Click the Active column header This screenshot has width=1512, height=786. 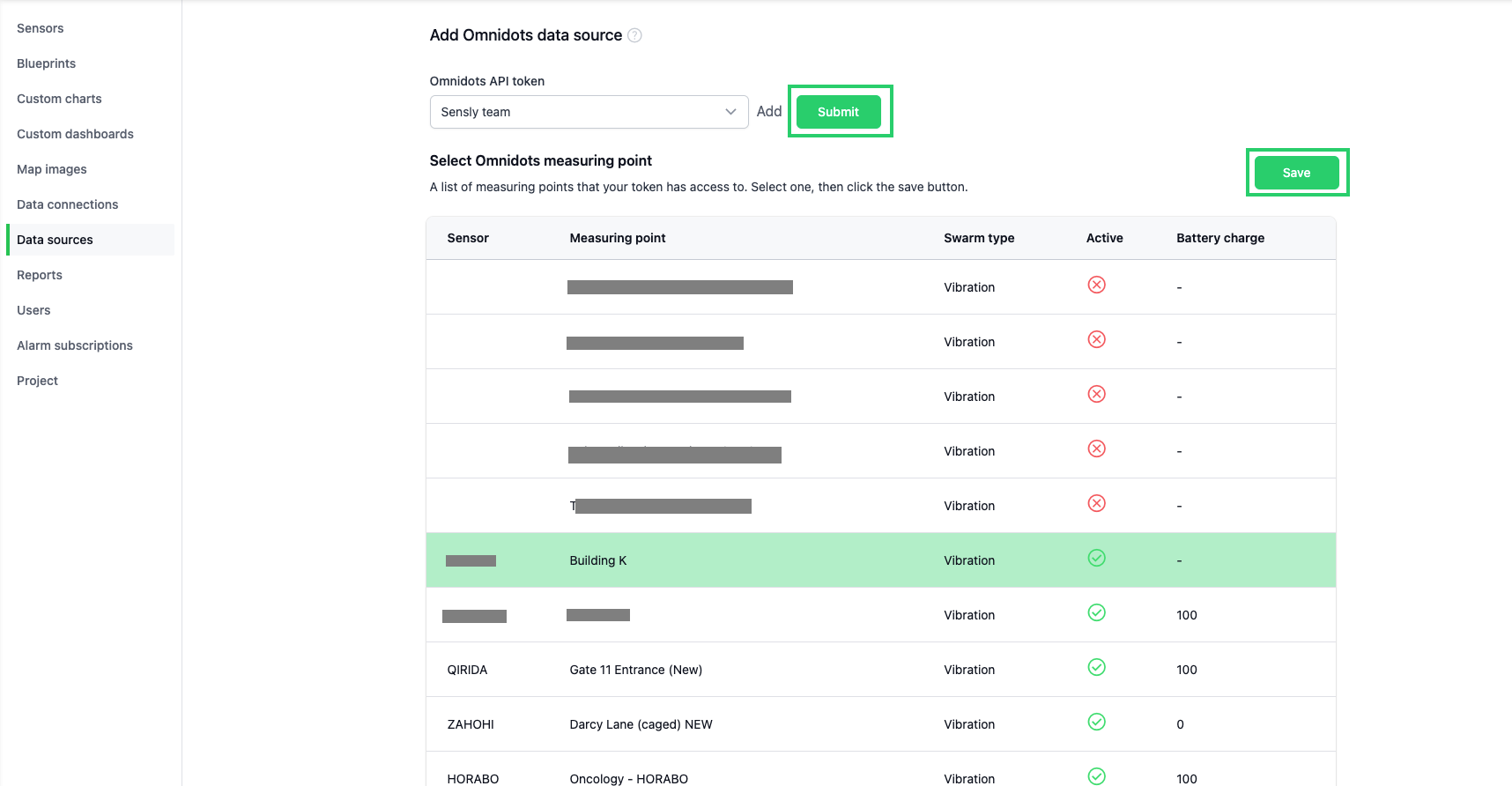tap(1104, 238)
